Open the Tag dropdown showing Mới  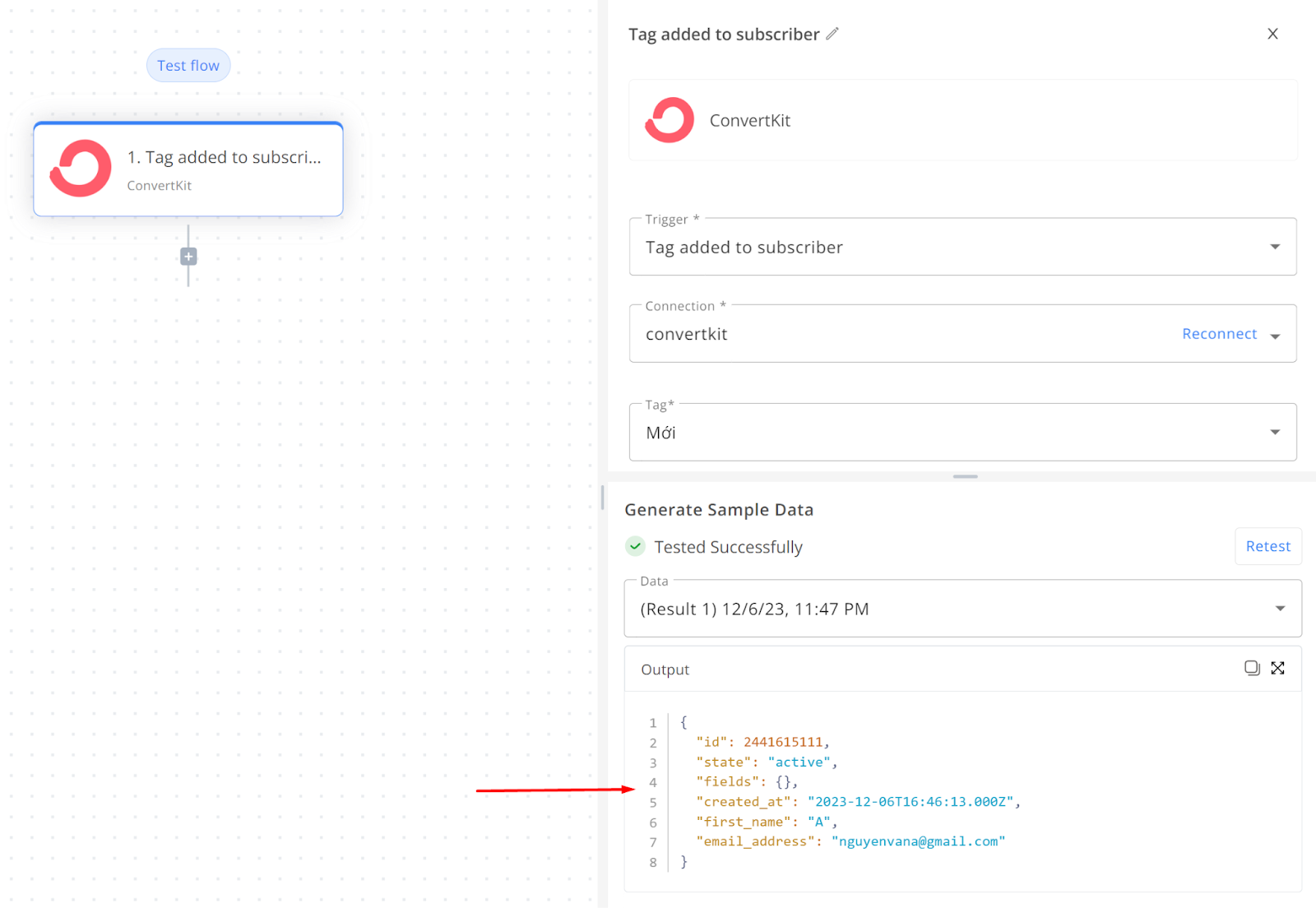(962, 433)
